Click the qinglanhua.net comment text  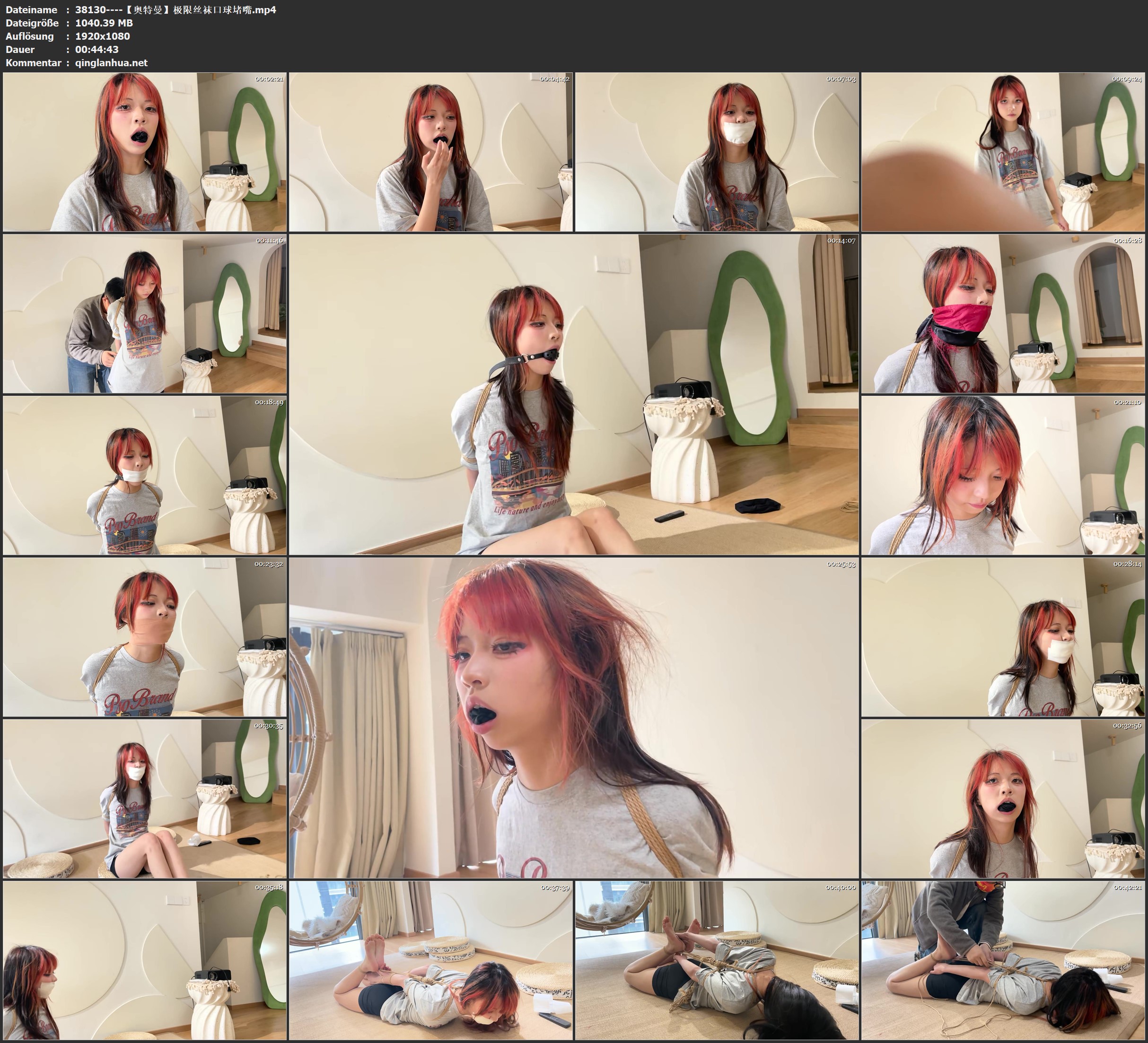pyautogui.click(x=111, y=62)
